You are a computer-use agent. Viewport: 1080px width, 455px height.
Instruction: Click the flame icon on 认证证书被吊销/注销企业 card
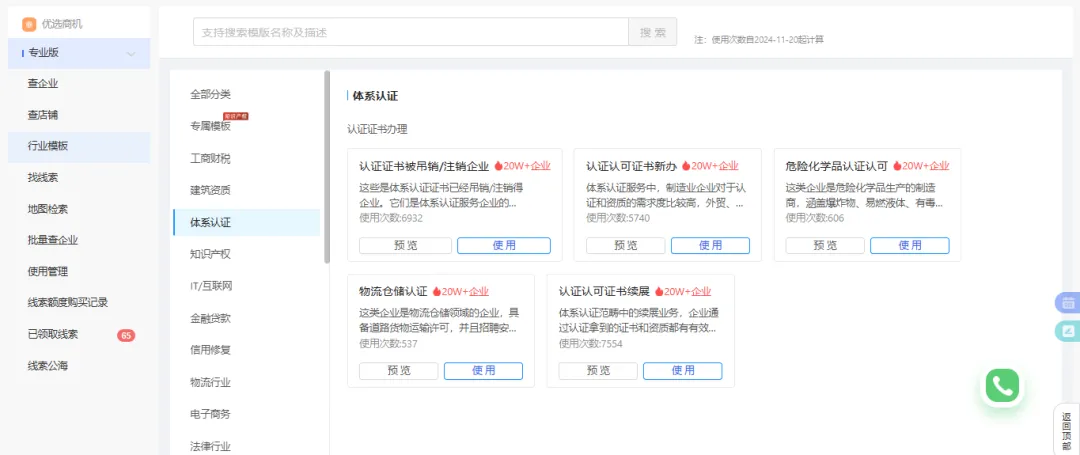497,166
